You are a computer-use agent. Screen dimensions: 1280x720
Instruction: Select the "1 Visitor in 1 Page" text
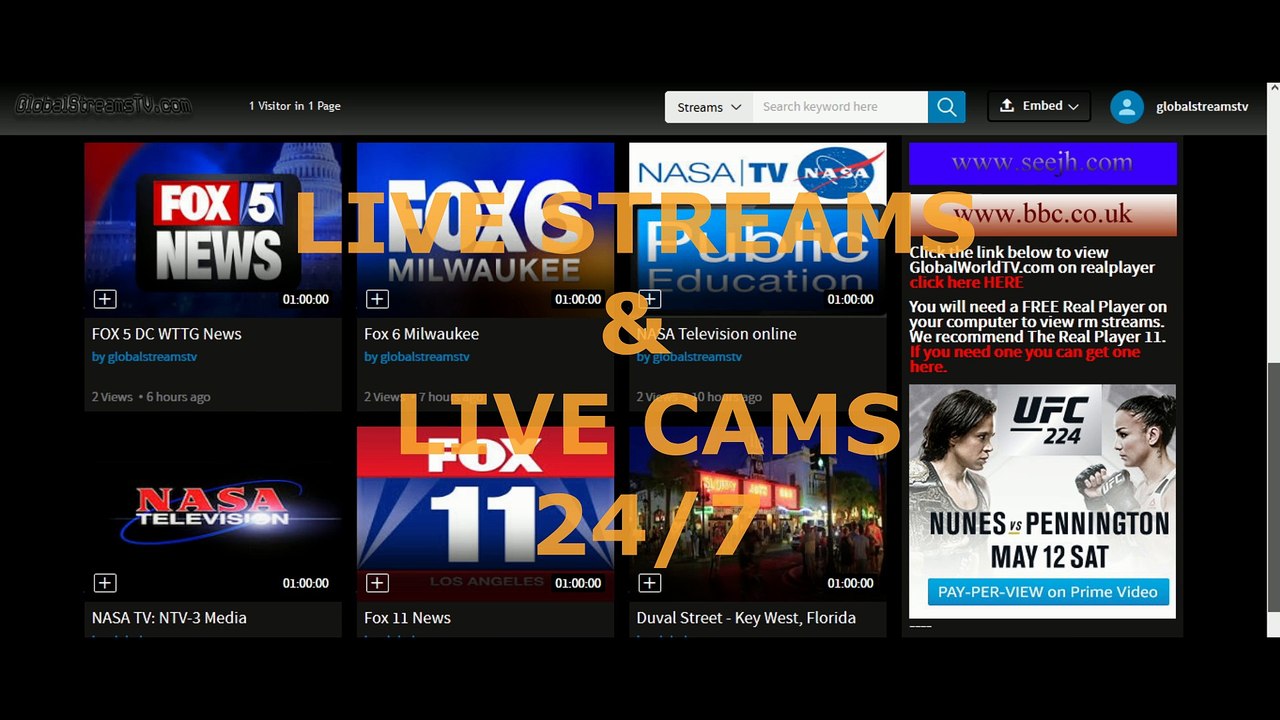[x=295, y=106]
